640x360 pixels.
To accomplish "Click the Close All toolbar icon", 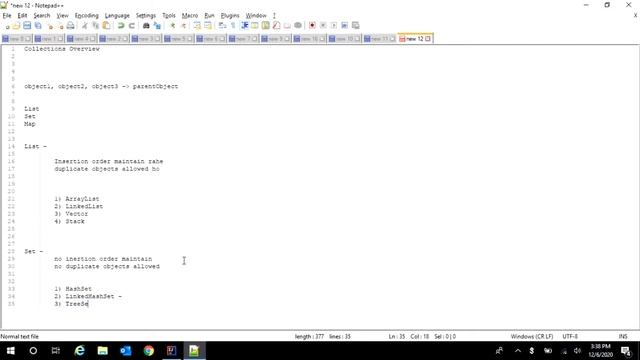I will (60, 26).
